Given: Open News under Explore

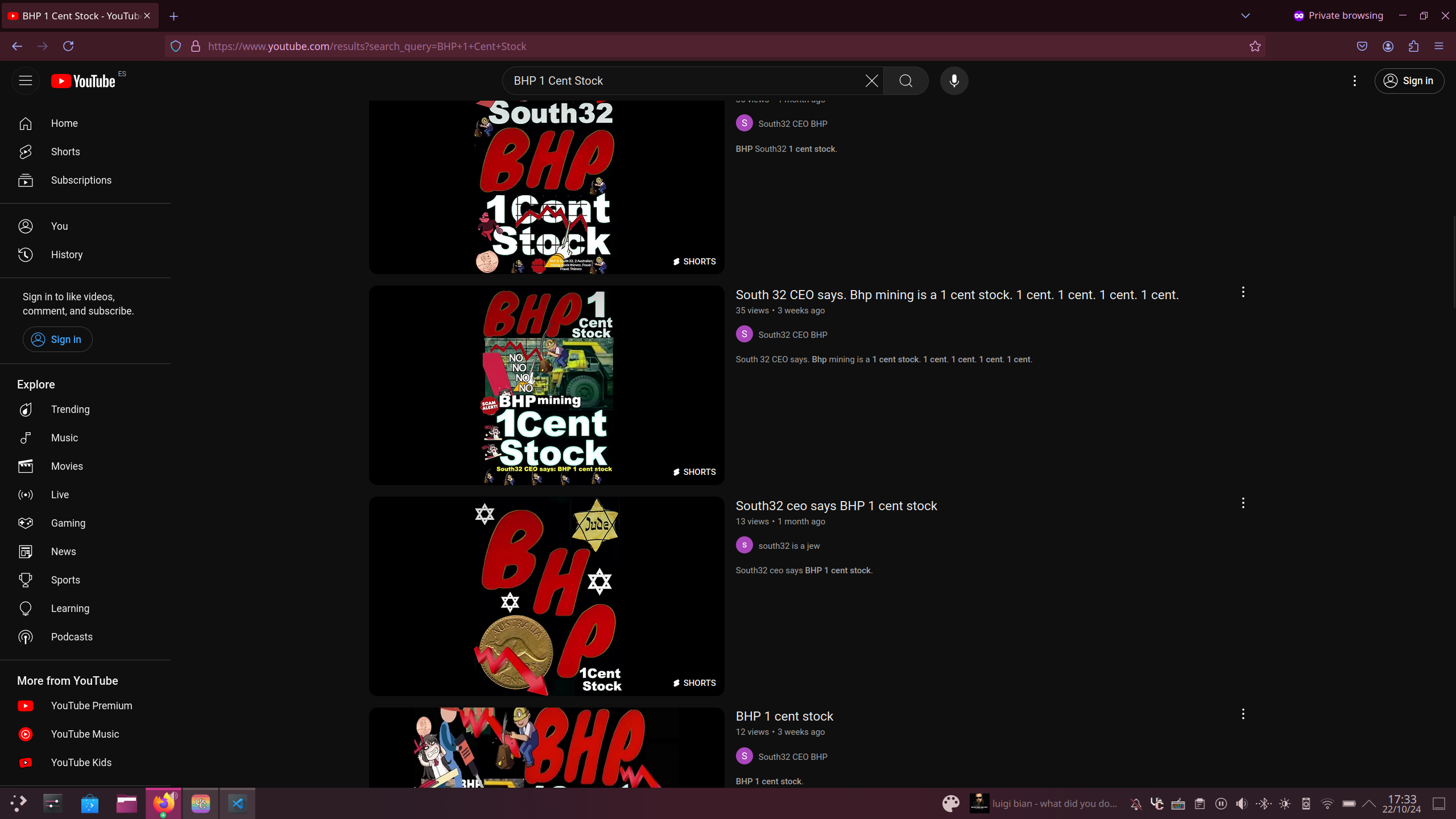Looking at the screenshot, I should [85, 552].
